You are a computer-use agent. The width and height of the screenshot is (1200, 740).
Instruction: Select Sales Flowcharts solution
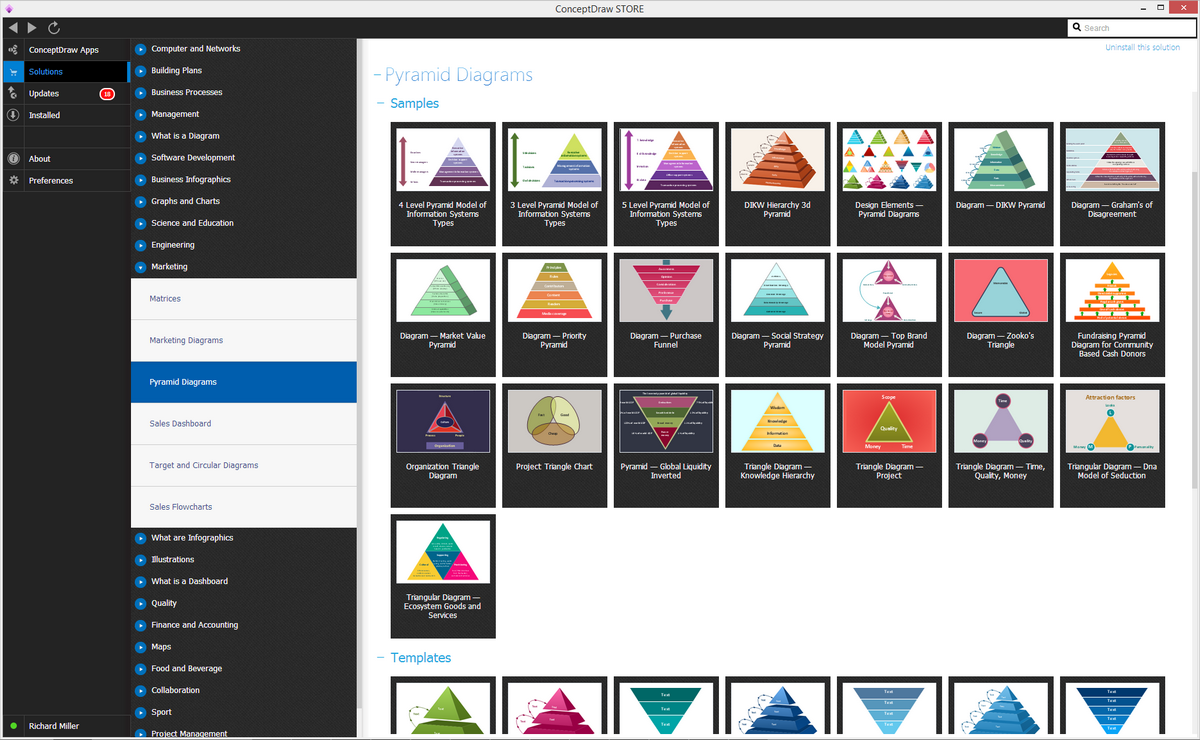click(x=244, y=507)
